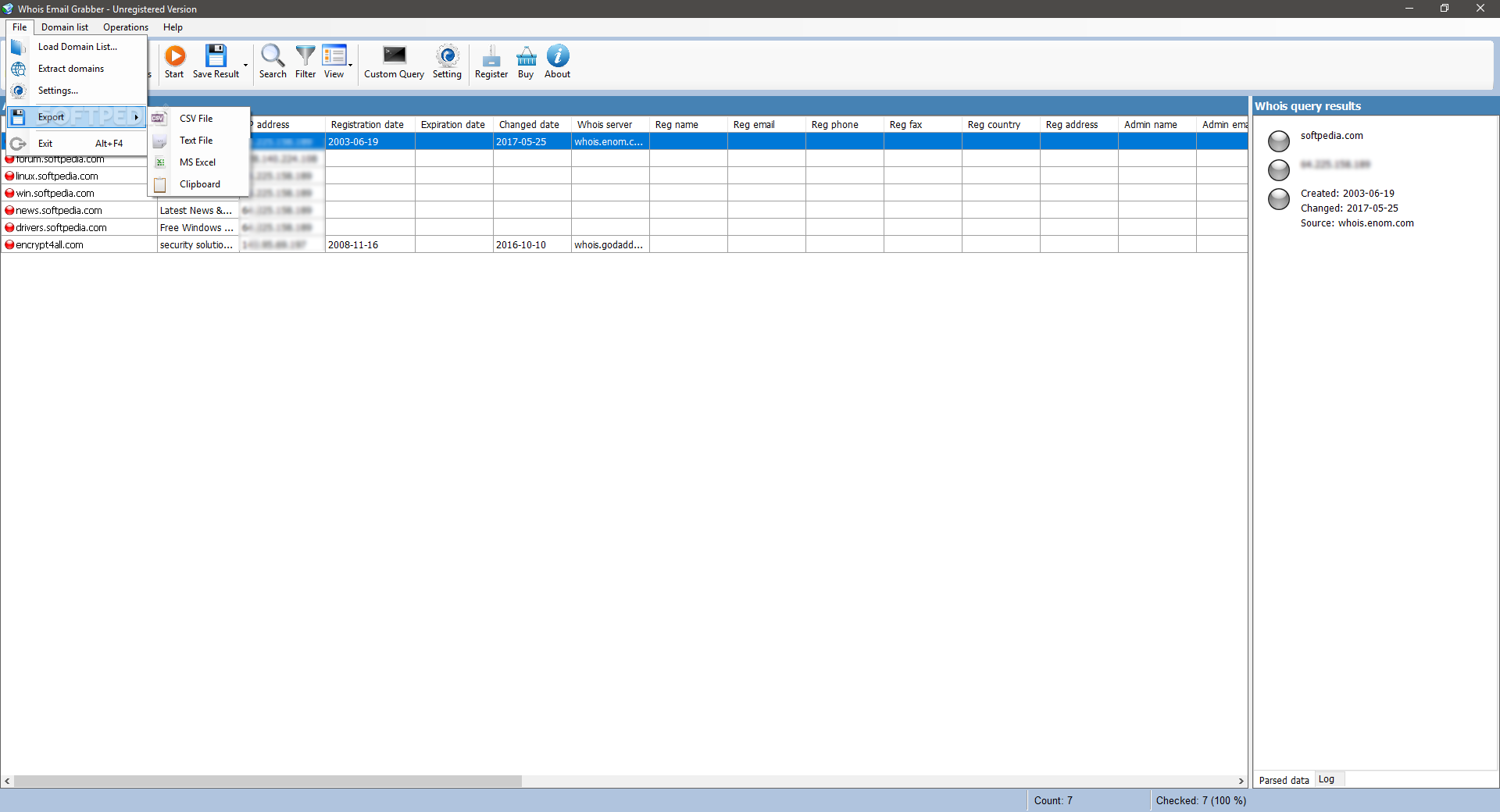Click the scrollbar left arrow
This screenshot has width=1500, height=812.
pos(7,781)
